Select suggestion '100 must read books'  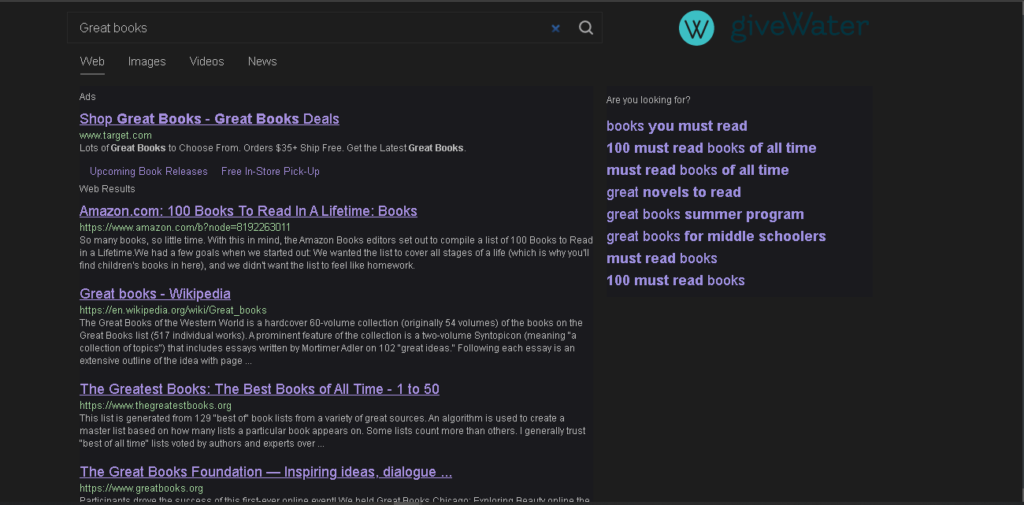point(675,281)
